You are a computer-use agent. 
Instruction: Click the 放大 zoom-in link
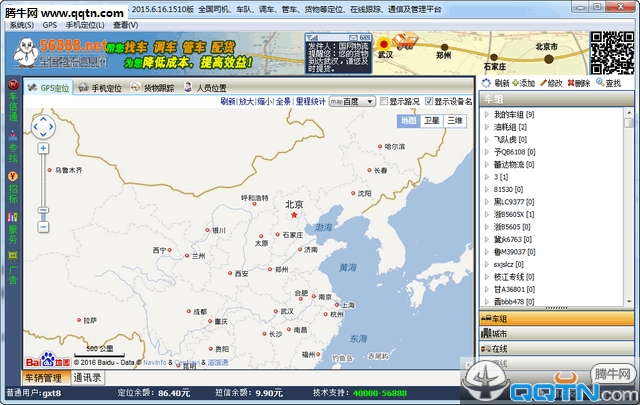(x=246, y=102)
